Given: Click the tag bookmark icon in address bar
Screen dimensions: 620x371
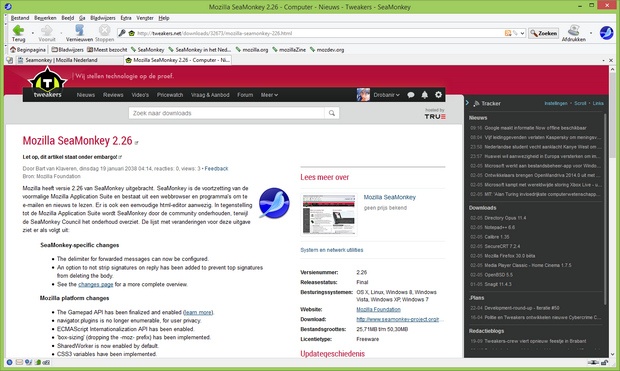Looking at the screenshot, I should click(515, 33).
